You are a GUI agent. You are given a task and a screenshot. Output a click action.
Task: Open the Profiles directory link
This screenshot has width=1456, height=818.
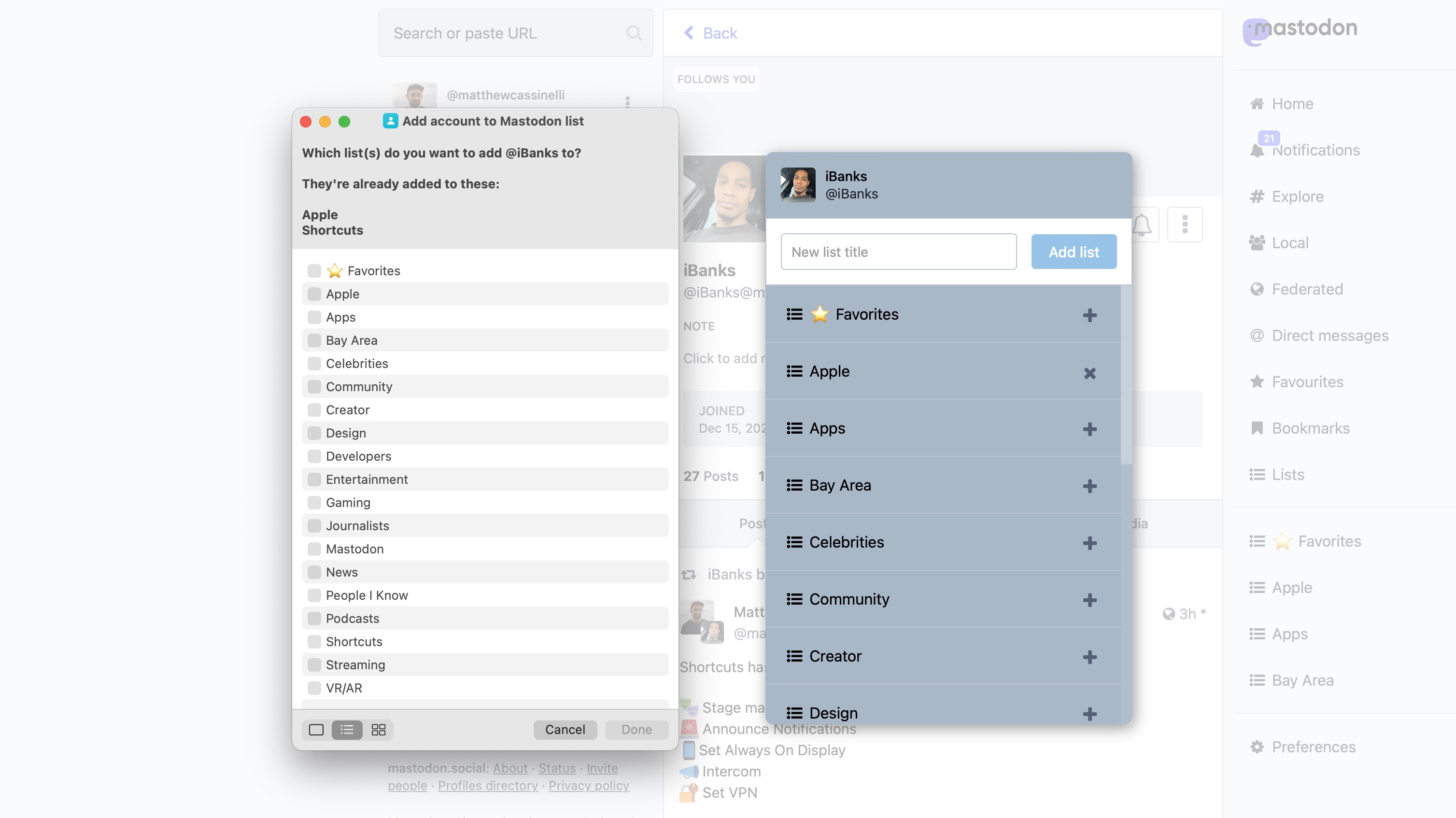click(488, 786)
